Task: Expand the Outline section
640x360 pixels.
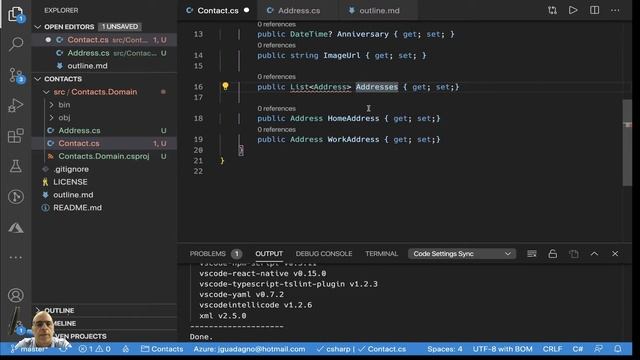Action: [59, 311]
